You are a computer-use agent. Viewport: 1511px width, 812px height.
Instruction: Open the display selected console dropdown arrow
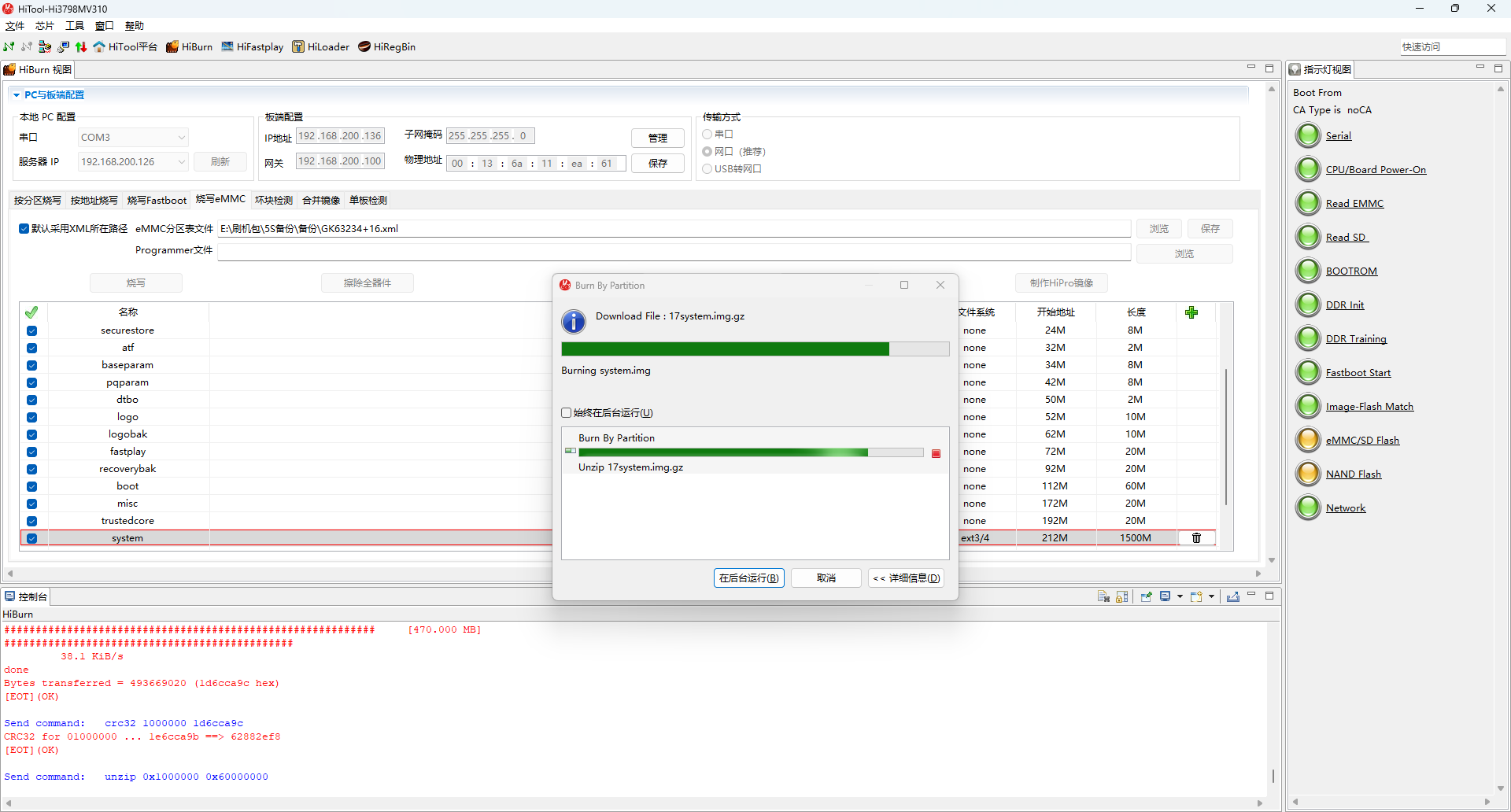[1180, 596]
